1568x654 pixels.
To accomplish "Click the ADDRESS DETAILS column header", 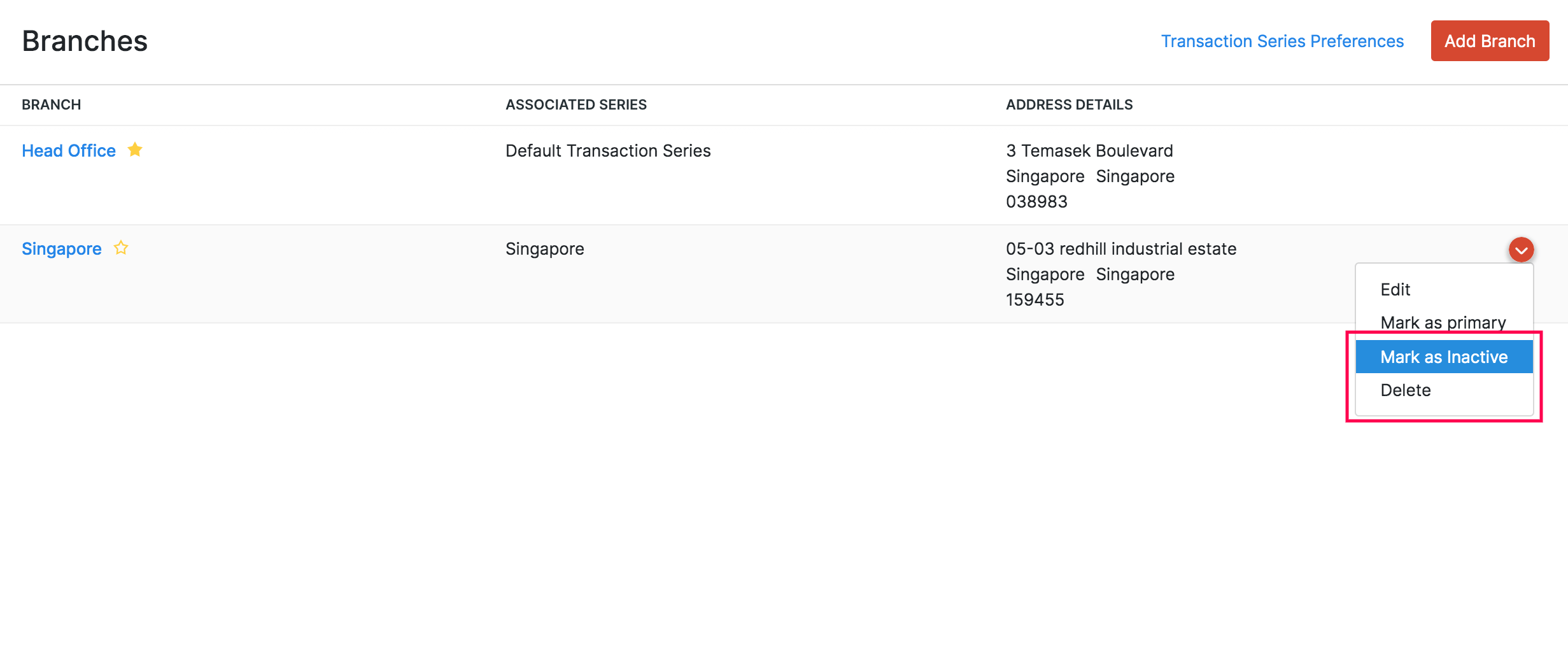I will coord(1069,105).
